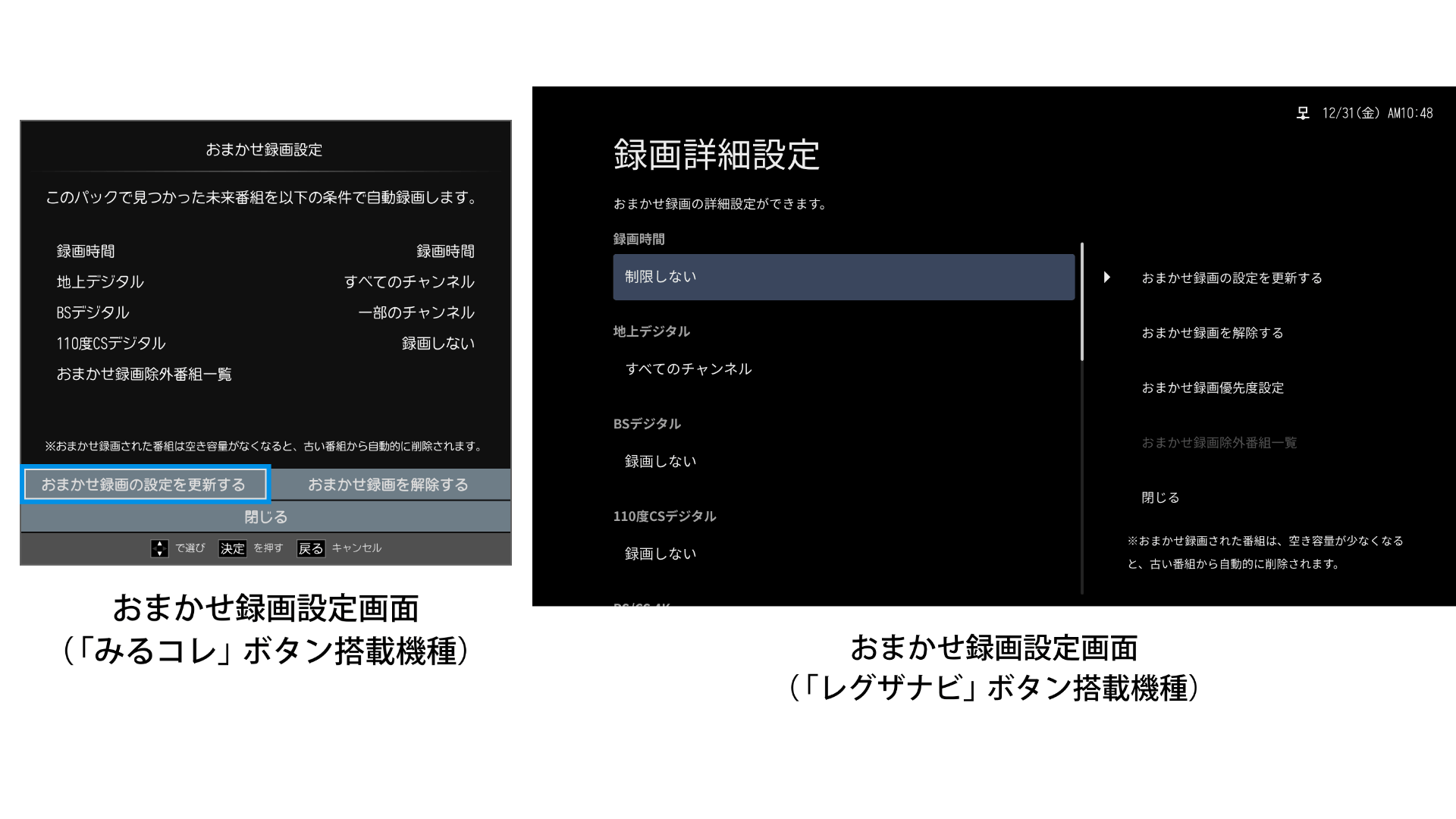This screenshot has height=819, width=1456.
Task: Open すべてのチャンネル option under 地上デジタル
Action: tap(688, 369)
